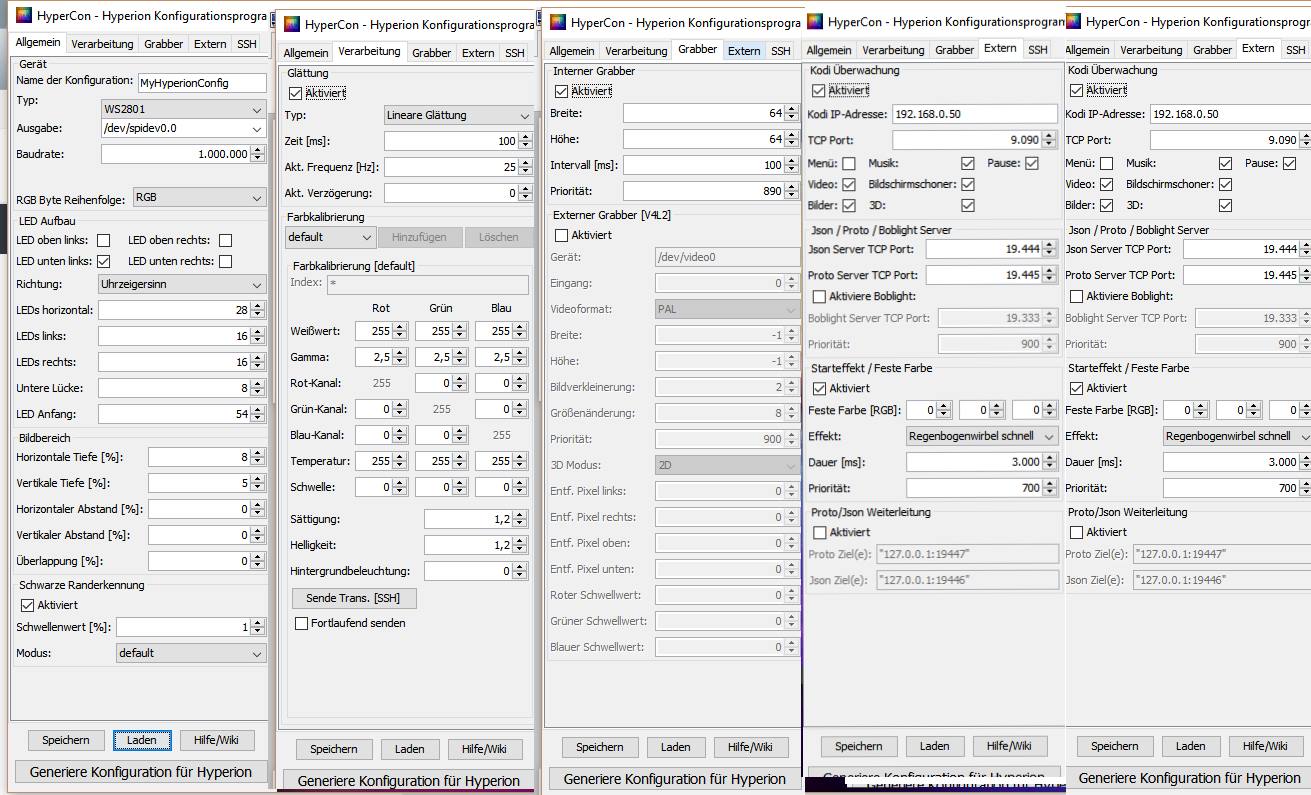Decrease Baudrate using the down arrow

pyautogui.click(x=258, y=158)
